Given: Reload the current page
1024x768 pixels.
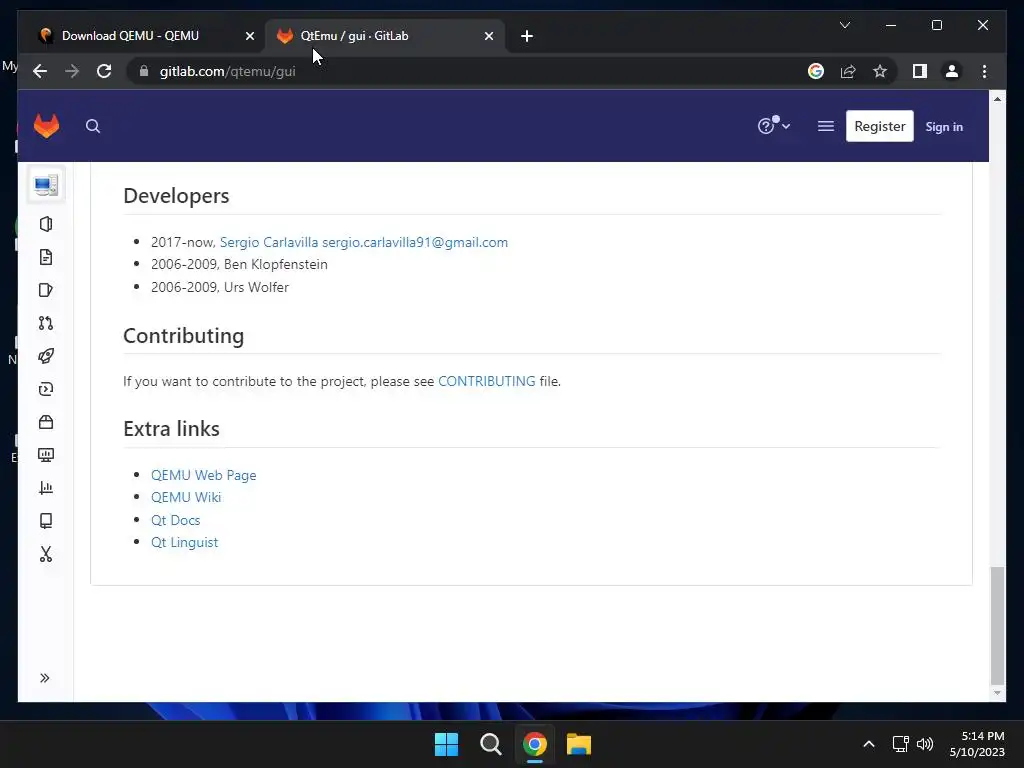Looking at the screenshot, I should [x=104, y=71].
